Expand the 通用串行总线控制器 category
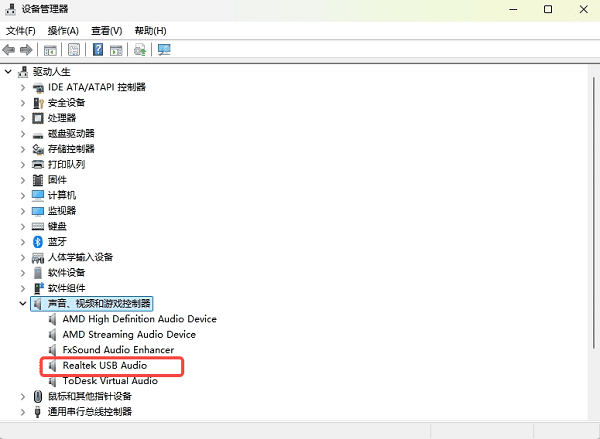 point(23,412)
